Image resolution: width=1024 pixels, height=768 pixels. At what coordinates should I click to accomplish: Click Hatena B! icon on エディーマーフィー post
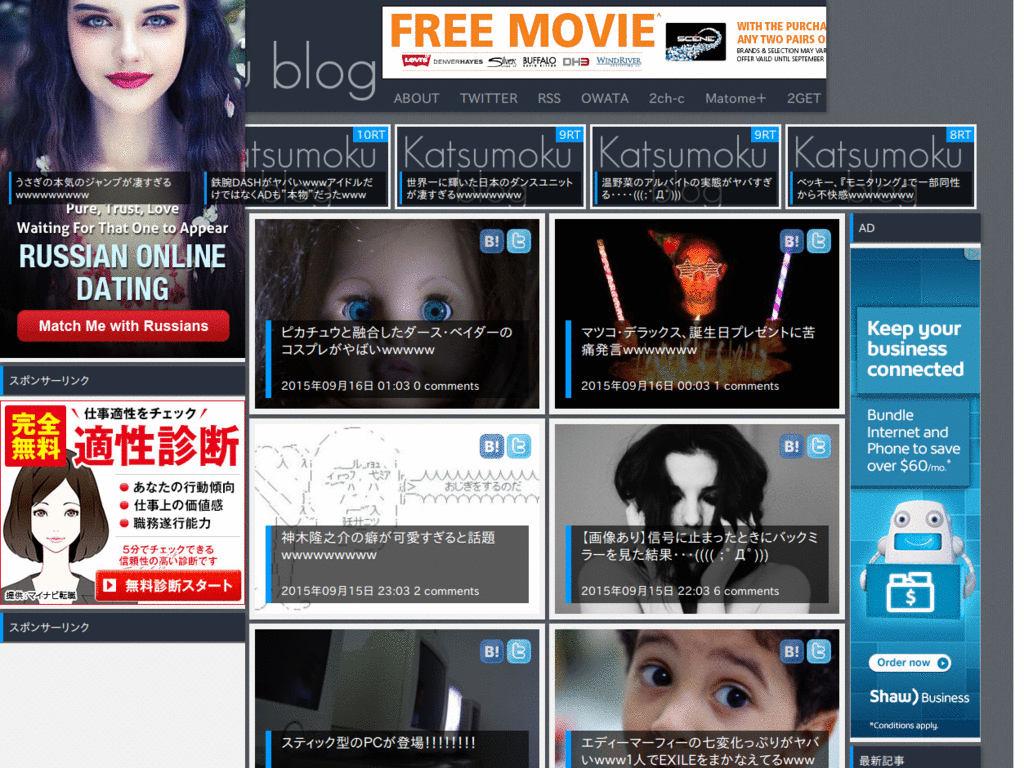pyautogui.click(x=792, y=652)
